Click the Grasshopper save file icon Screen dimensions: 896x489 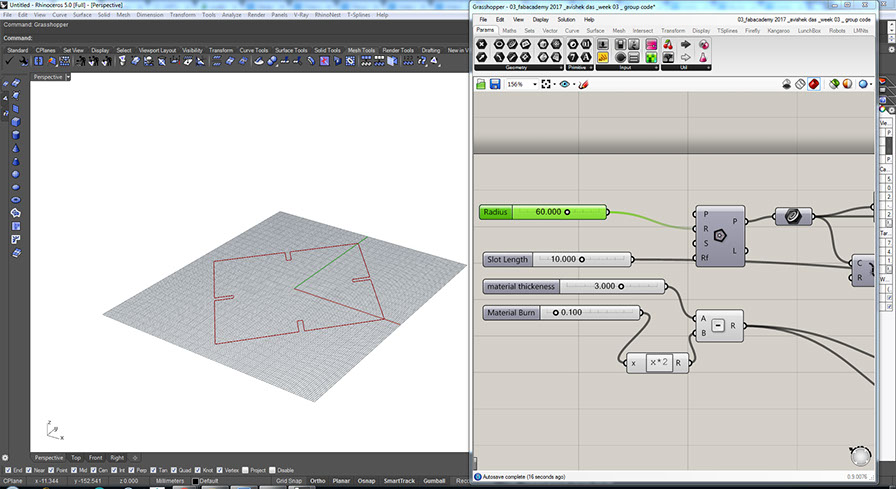[x=495, y=85]
